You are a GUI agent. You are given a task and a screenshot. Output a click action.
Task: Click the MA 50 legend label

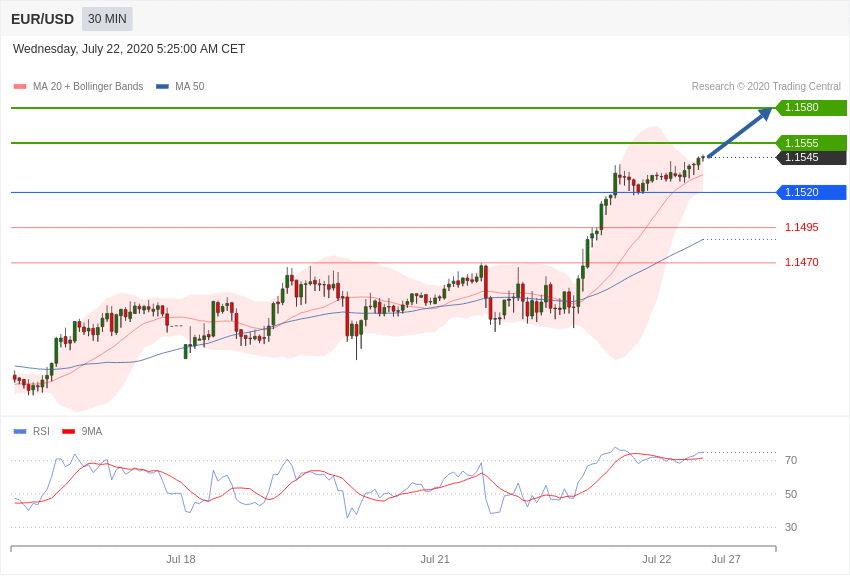point(190,87)
